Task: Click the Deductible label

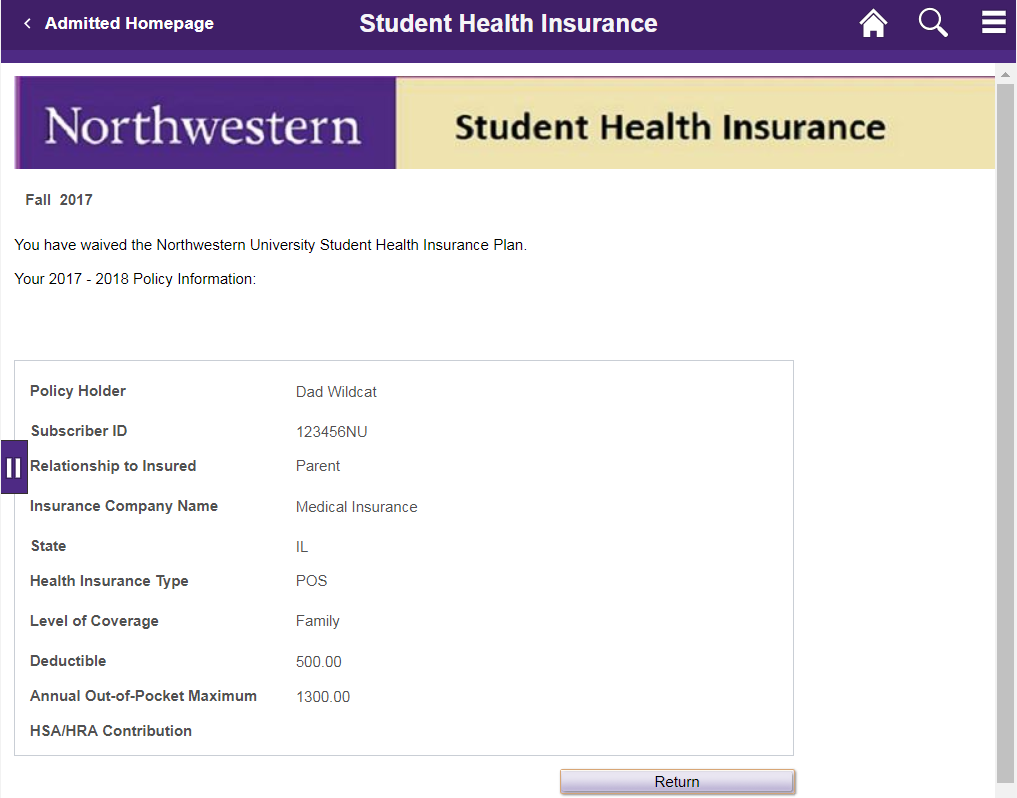Action: click(x=68, y=661)
